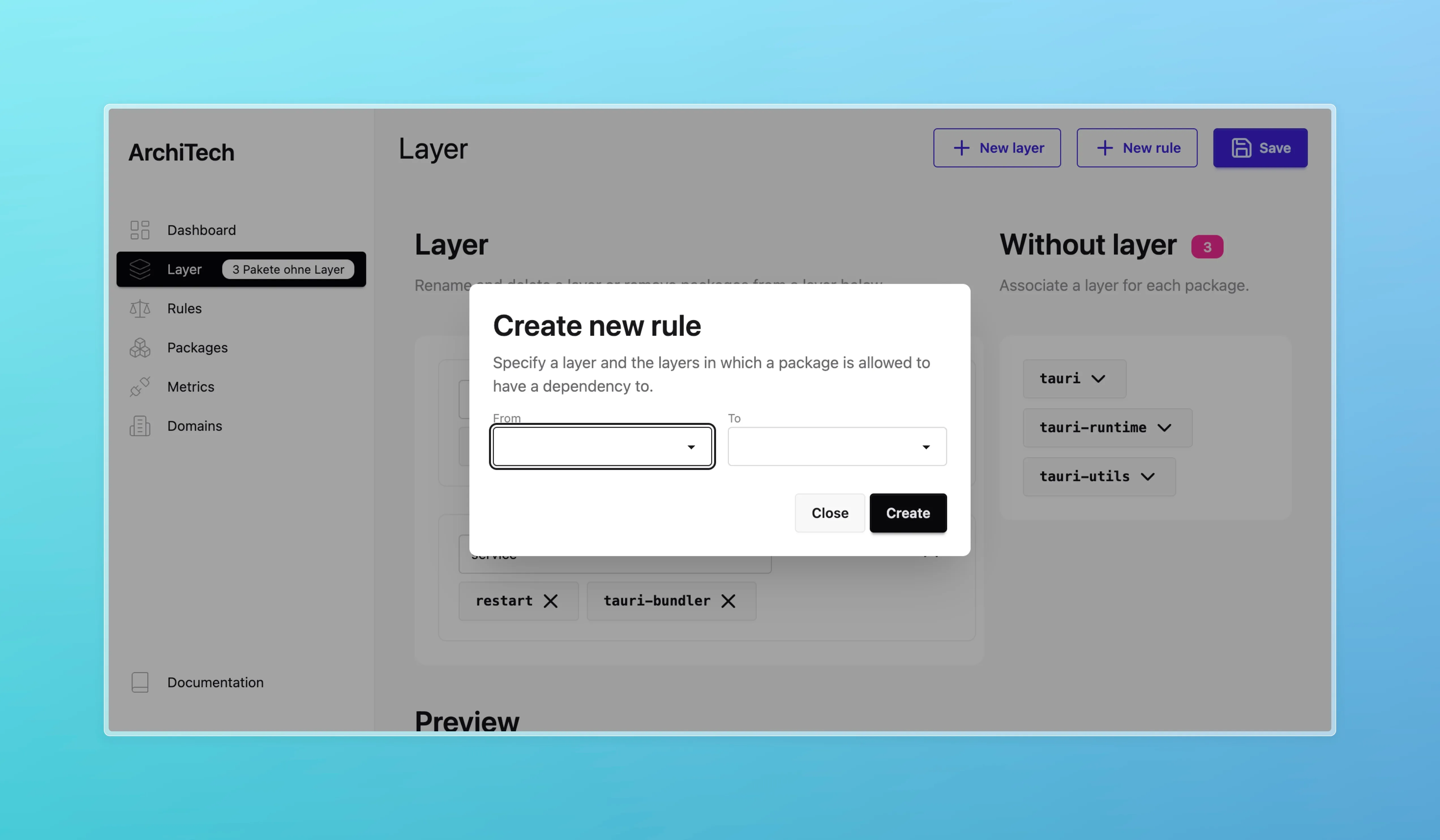Click the ArchiTech logo text
The image size is (1440, 840).
pyautogui.click(x=181, y=152)
